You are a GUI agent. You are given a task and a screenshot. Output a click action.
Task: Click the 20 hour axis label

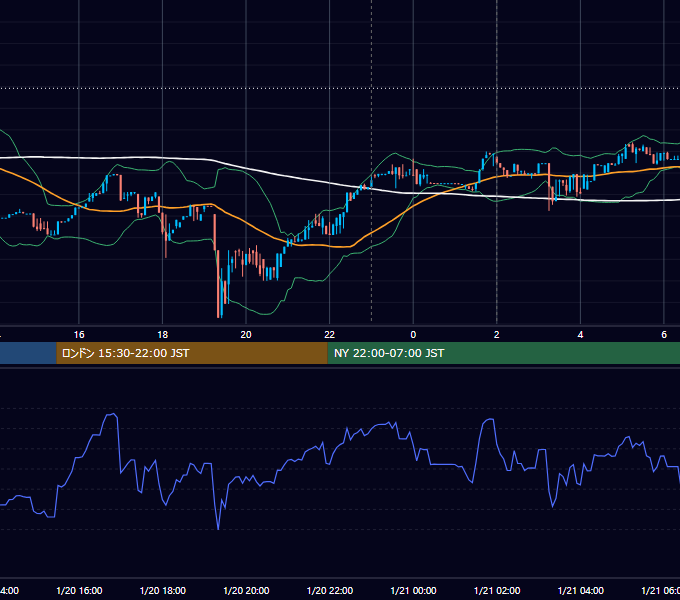click(x=246, y=335)
